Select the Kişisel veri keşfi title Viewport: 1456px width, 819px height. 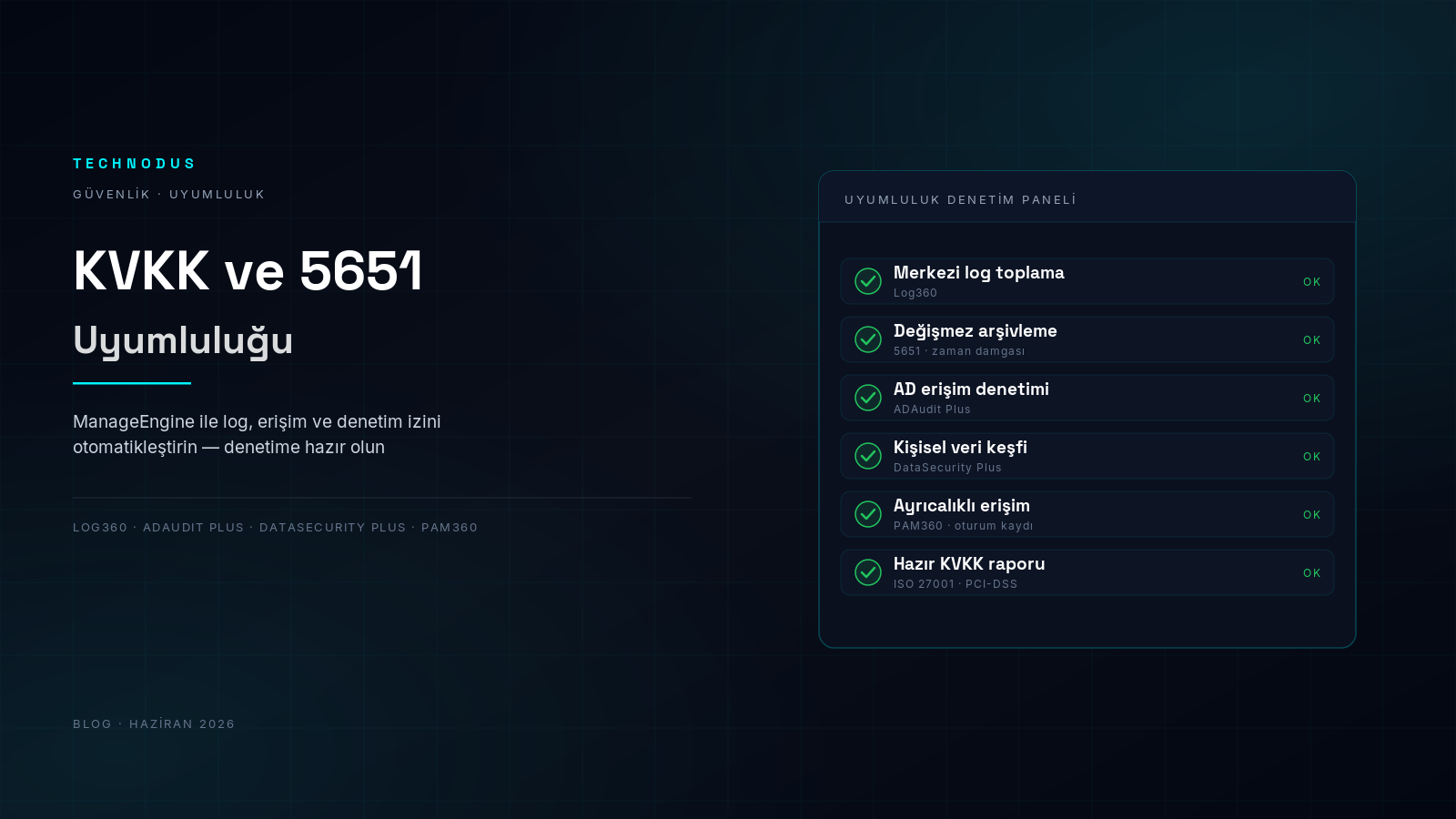point(960,448)
